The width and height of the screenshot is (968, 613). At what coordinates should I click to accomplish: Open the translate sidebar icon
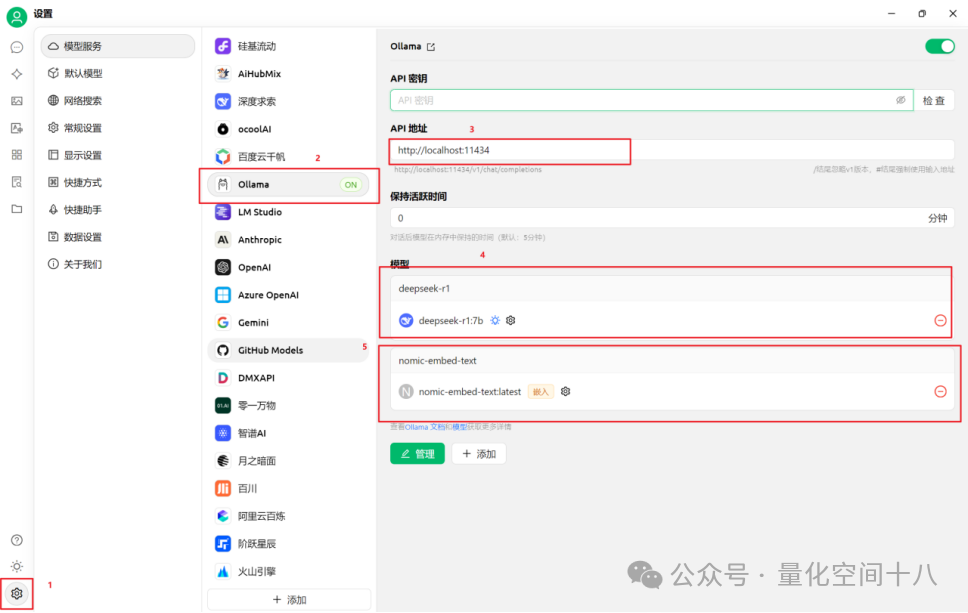[17, 128]
